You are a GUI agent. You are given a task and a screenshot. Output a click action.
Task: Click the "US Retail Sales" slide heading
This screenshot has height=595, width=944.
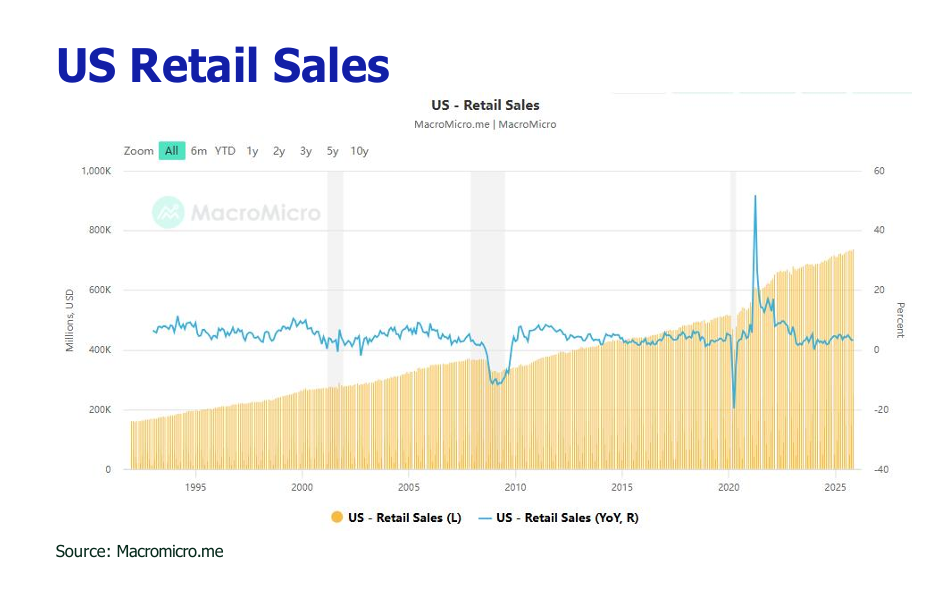pos(222,65)
